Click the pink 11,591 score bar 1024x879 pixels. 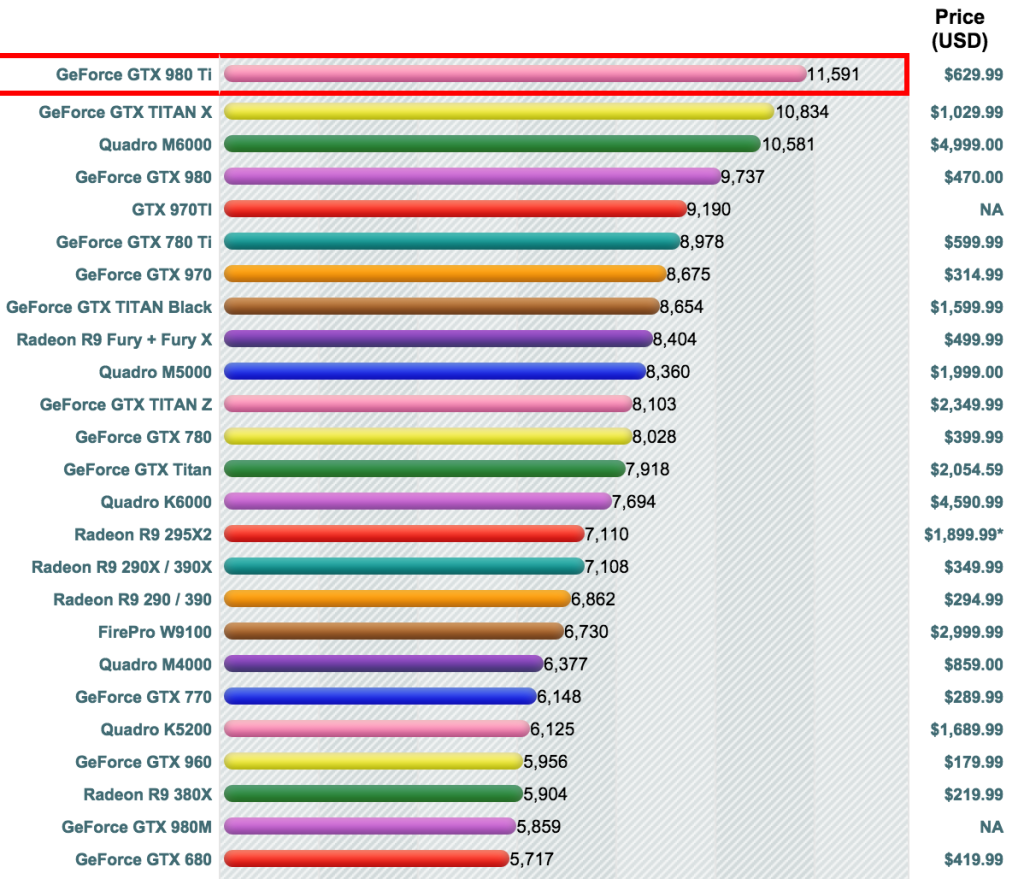point(514,74)
